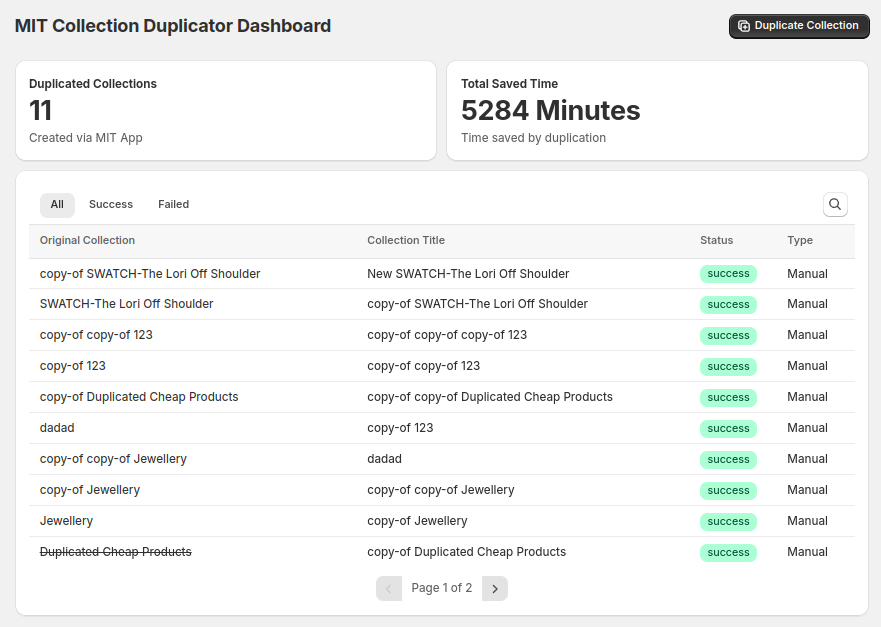The width and height of the screenshot is (881, 627).
Task: Click the Status column header
Action: [716, 240]
